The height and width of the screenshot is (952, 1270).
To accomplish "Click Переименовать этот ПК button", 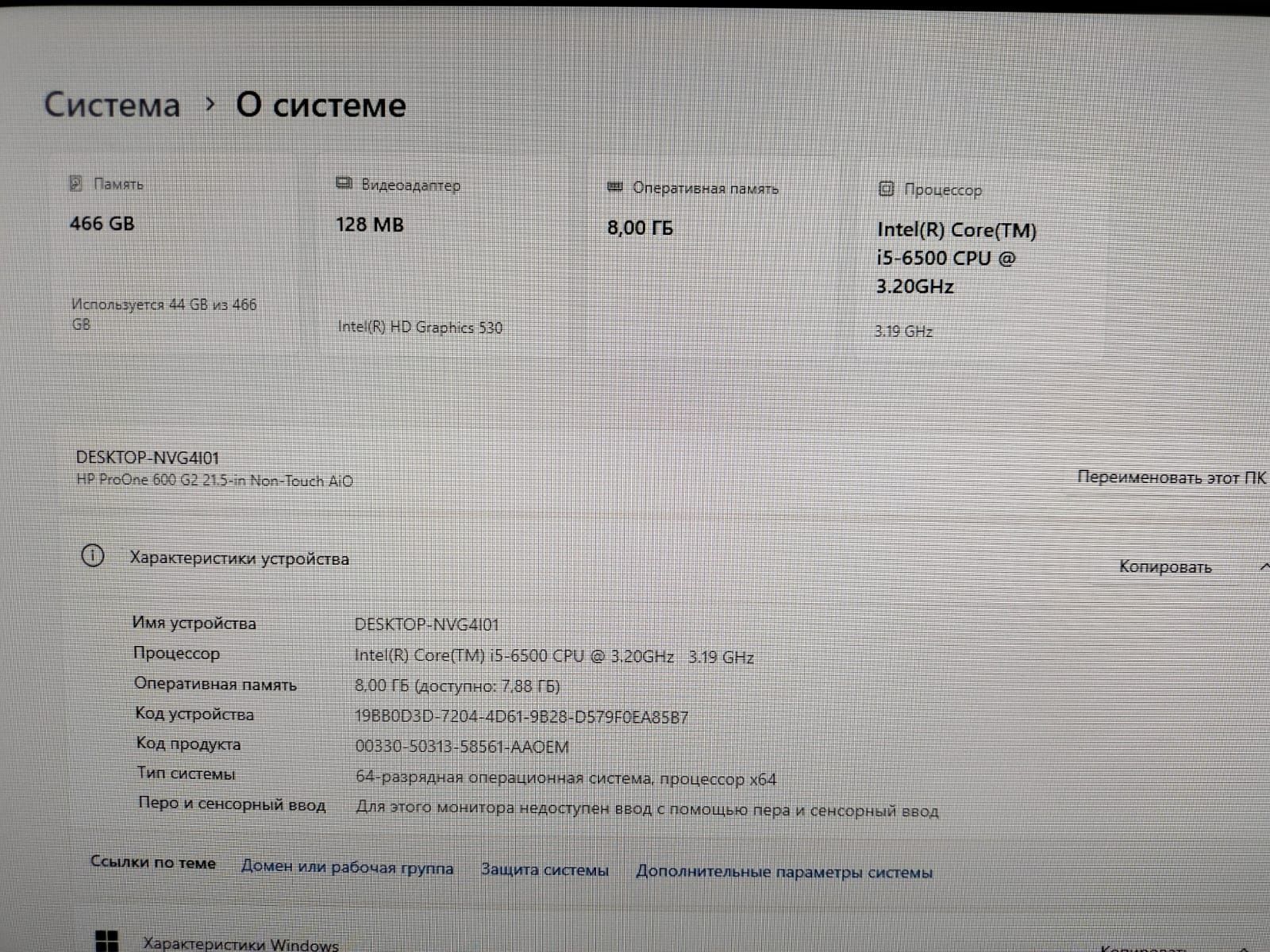I will pos(1172,478).
